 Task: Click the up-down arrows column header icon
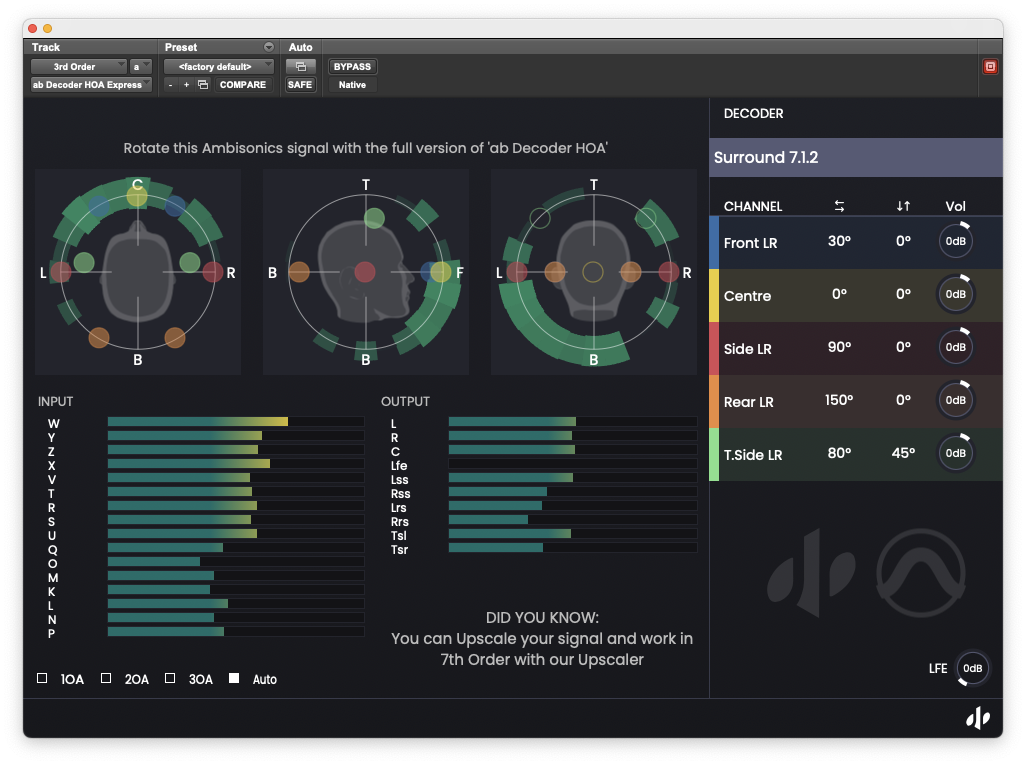coord(903,206)
